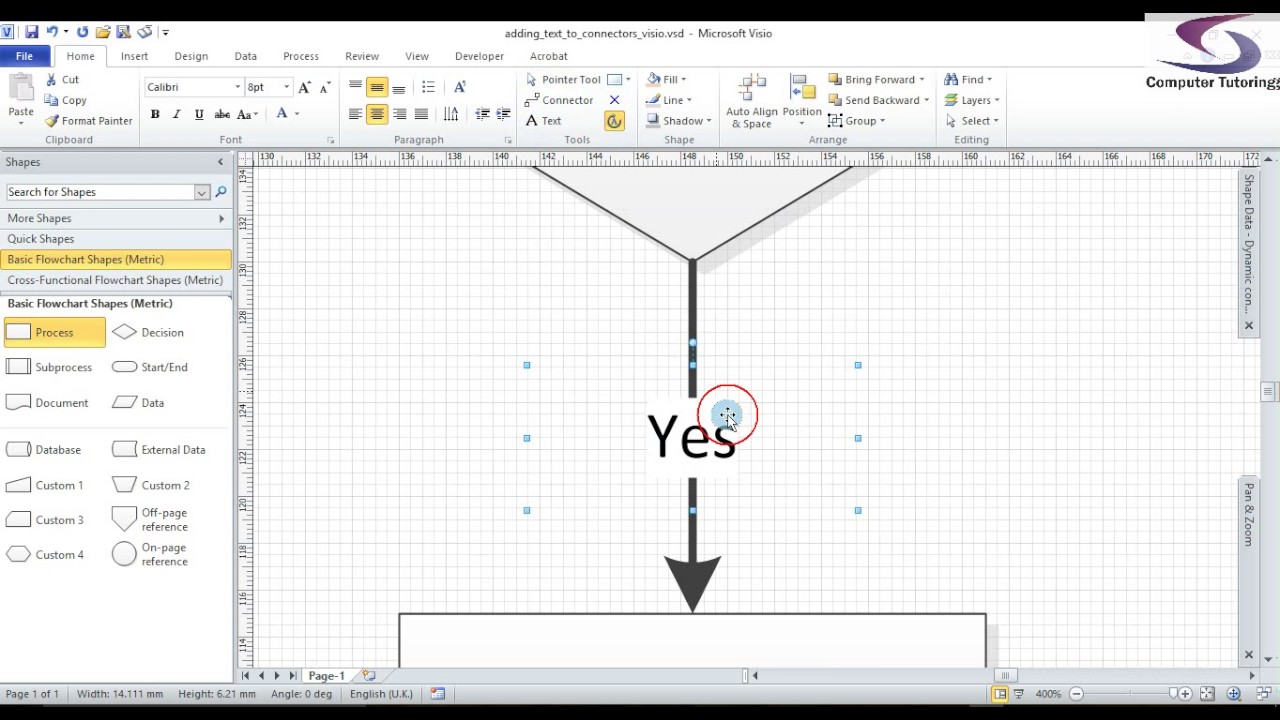Switch to the Process tab
Viewport: 1280px width, 720px height.
[300, 56]
